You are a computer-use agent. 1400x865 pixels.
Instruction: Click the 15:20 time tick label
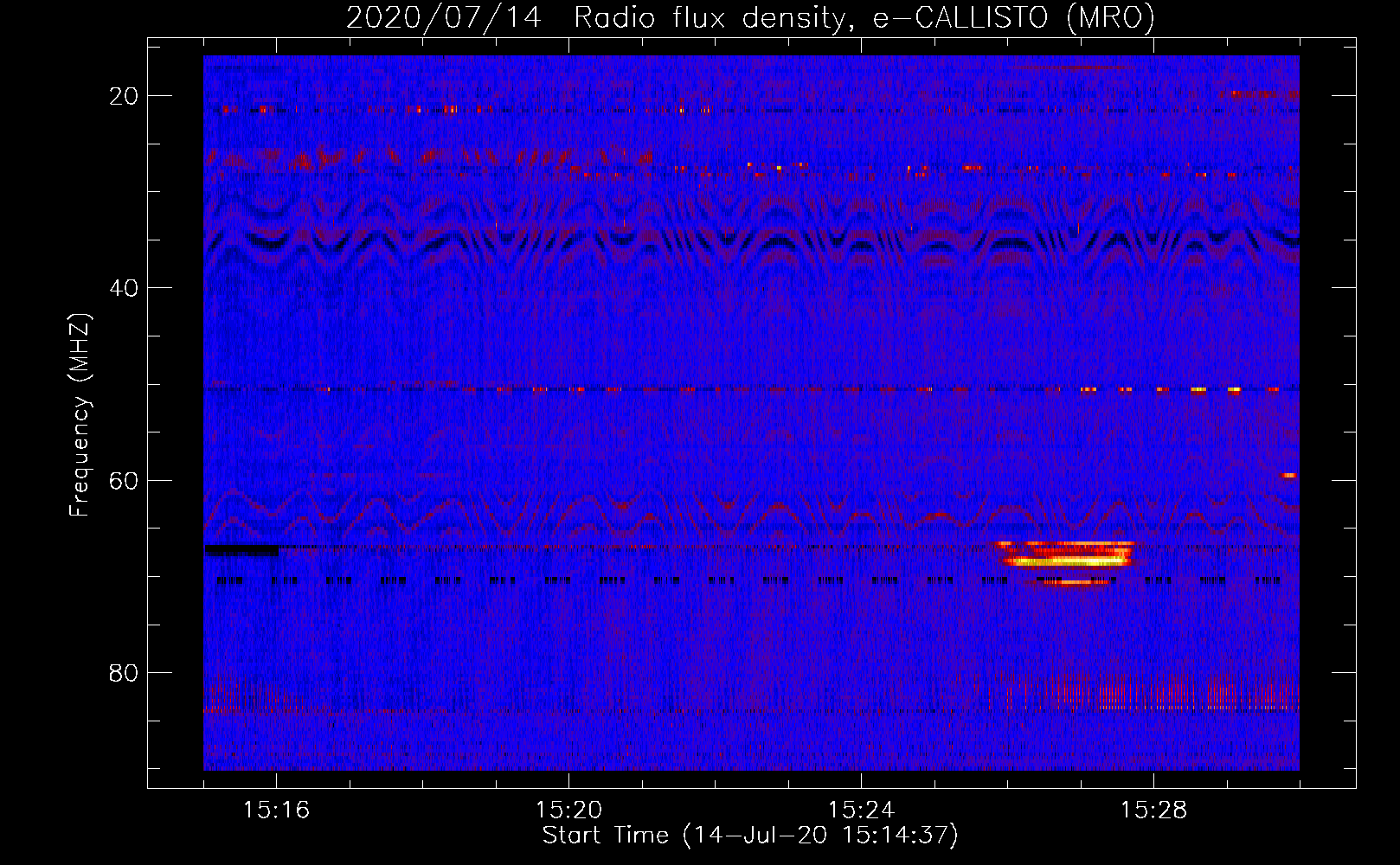568,811
